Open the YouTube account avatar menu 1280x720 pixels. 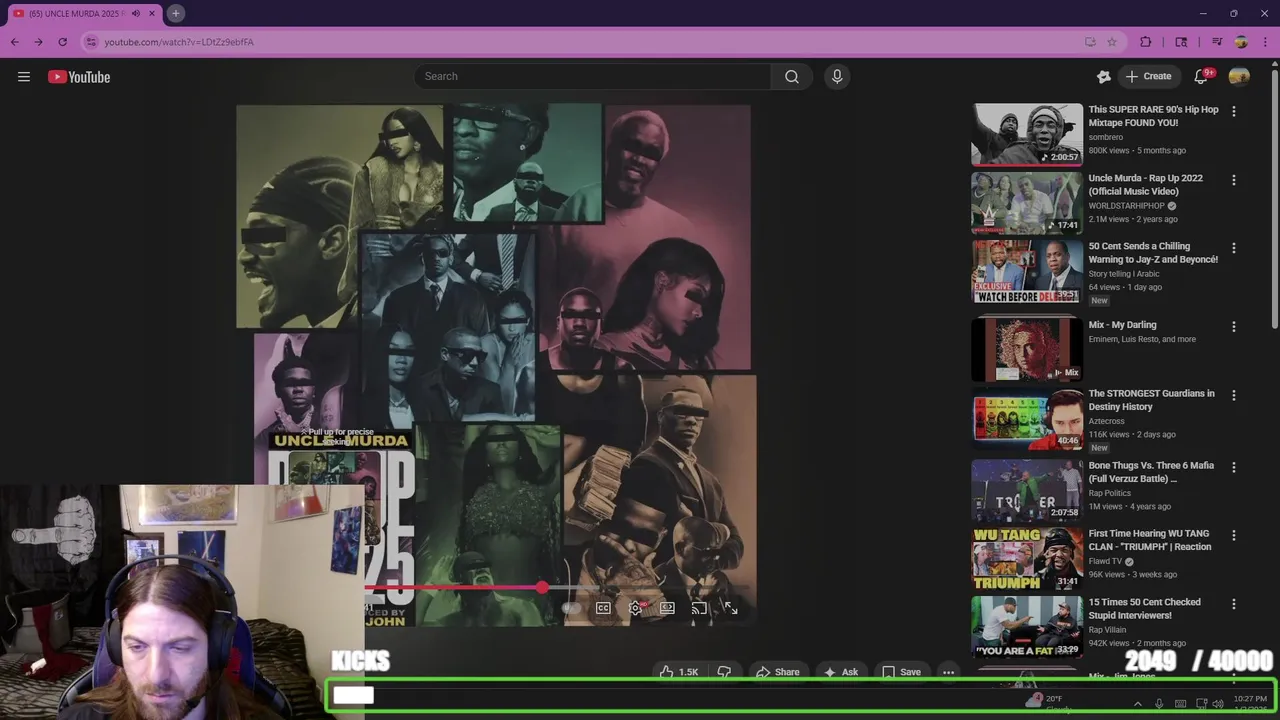click(x=1239, y=77)
